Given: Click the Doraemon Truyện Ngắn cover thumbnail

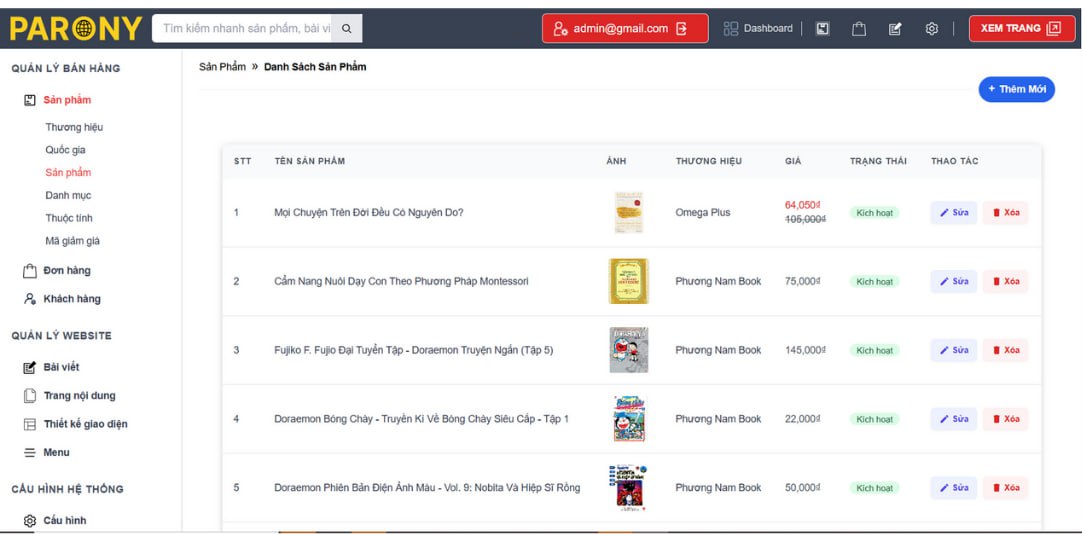Looking at the screenshot, I should coord(628,350).
